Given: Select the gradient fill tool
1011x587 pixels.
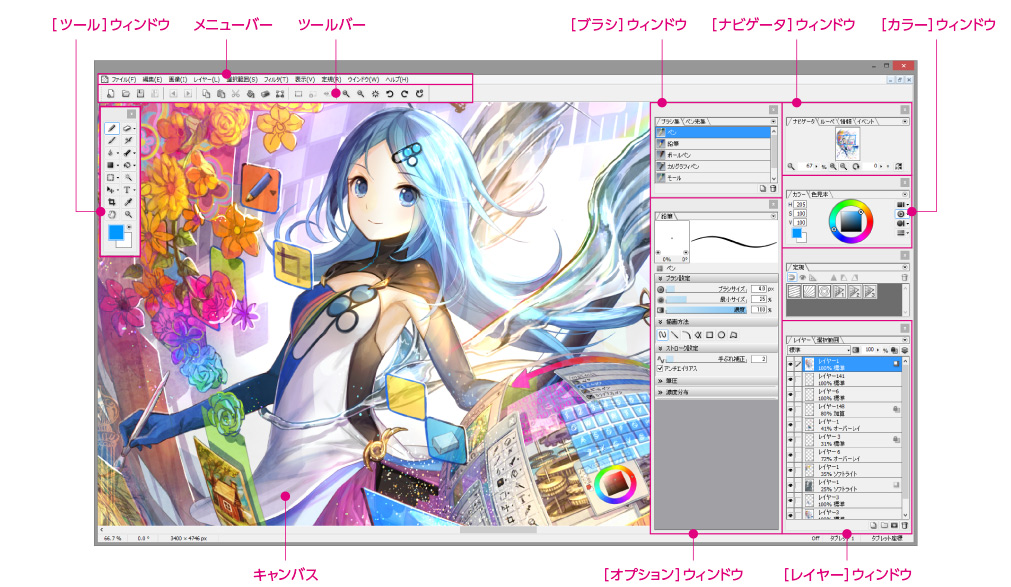Looking at the screenshot, I should click(110, 165).
